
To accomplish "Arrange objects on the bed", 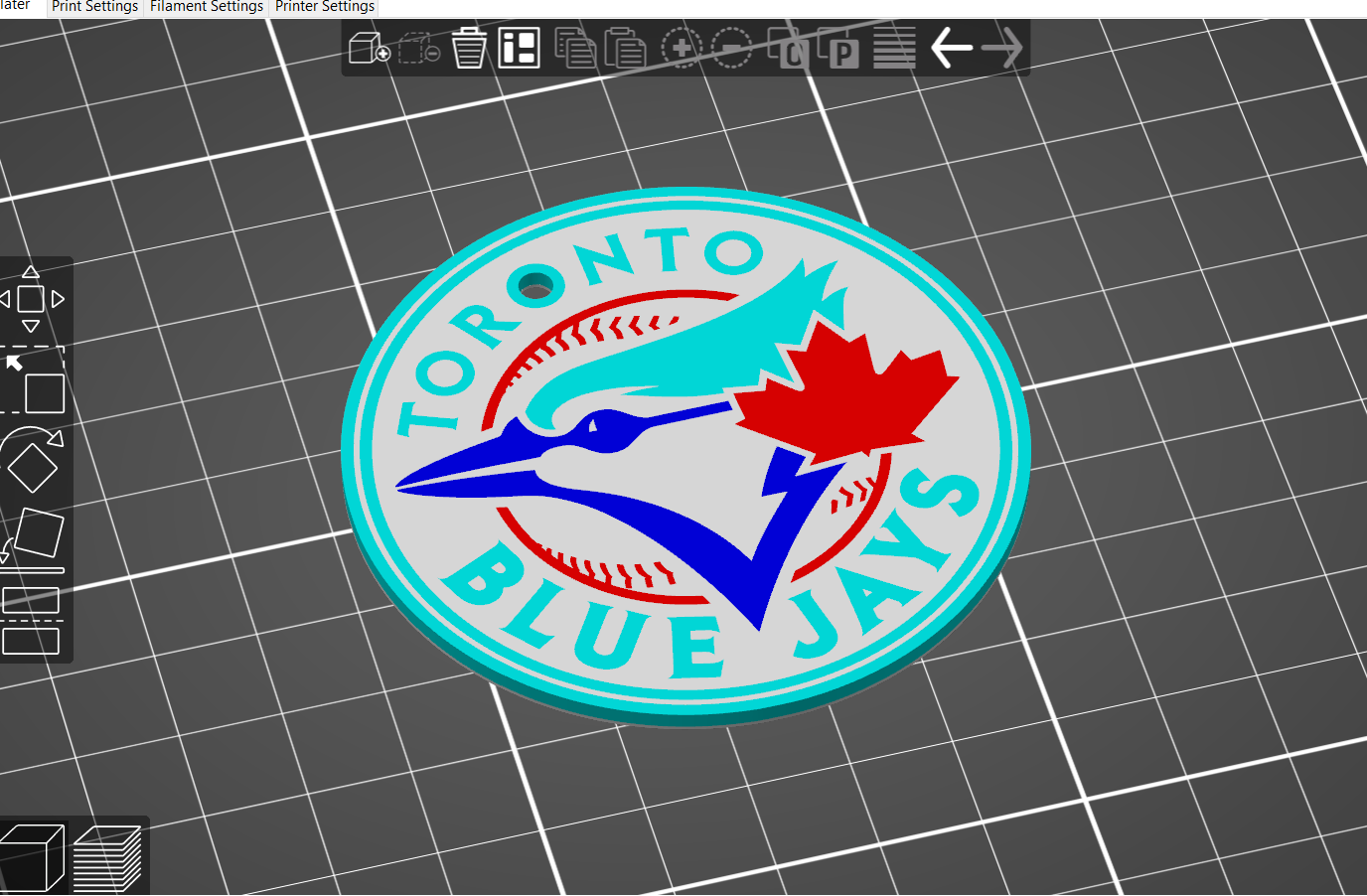I will coord(520,48).
